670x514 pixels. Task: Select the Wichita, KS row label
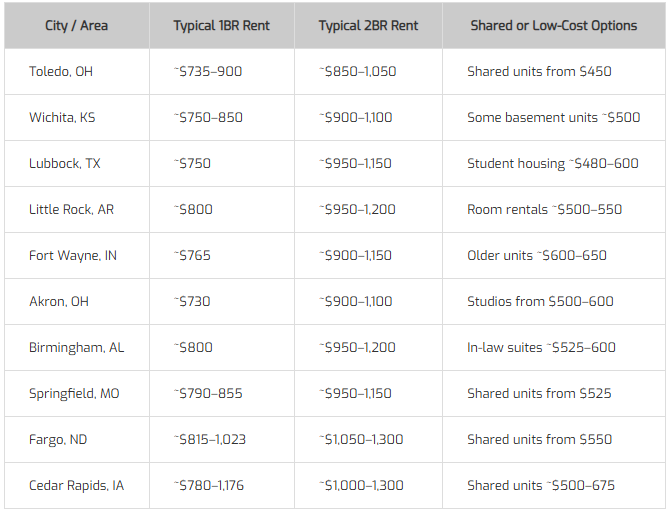(x=62, y=117)
